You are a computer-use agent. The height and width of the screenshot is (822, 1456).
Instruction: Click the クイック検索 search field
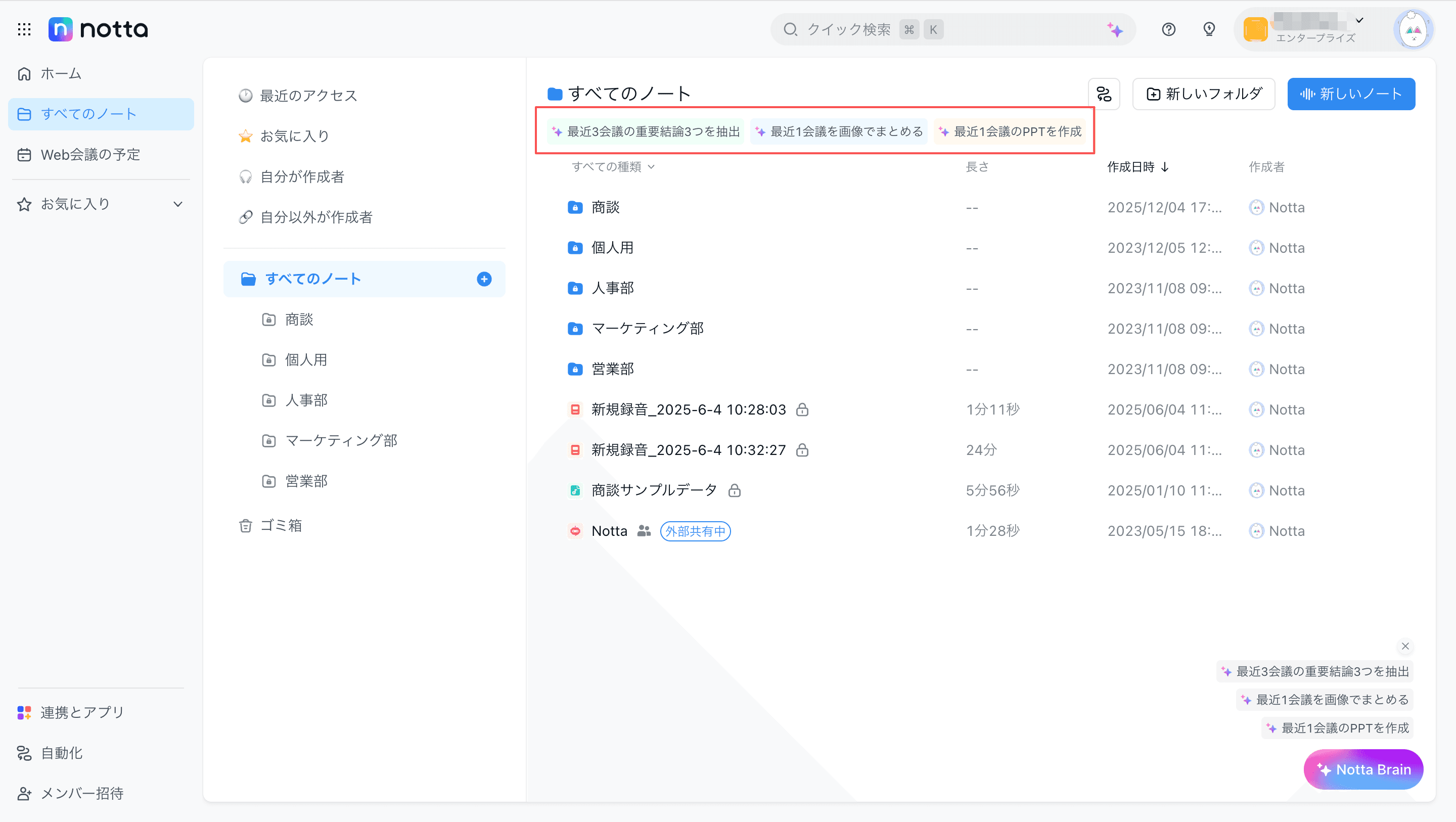[x=848, y=29]
